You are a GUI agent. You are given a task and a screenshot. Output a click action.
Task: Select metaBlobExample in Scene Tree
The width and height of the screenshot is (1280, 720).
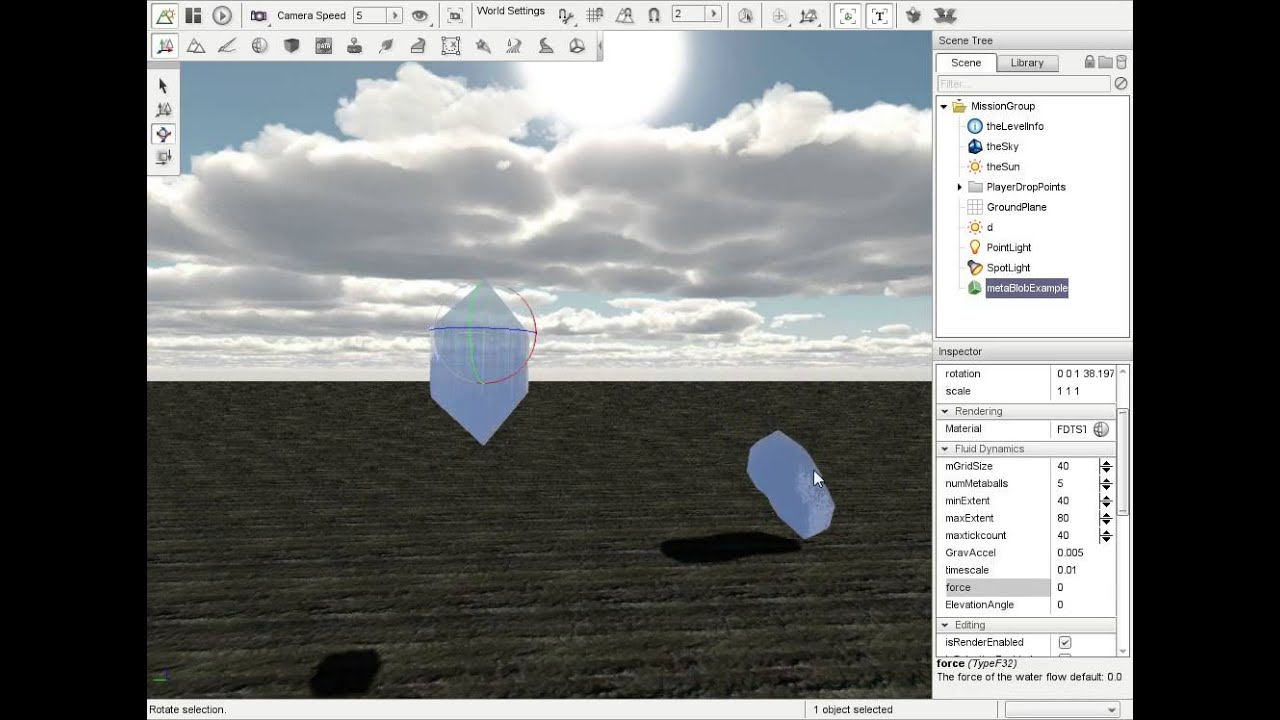tap(1027, 288)
